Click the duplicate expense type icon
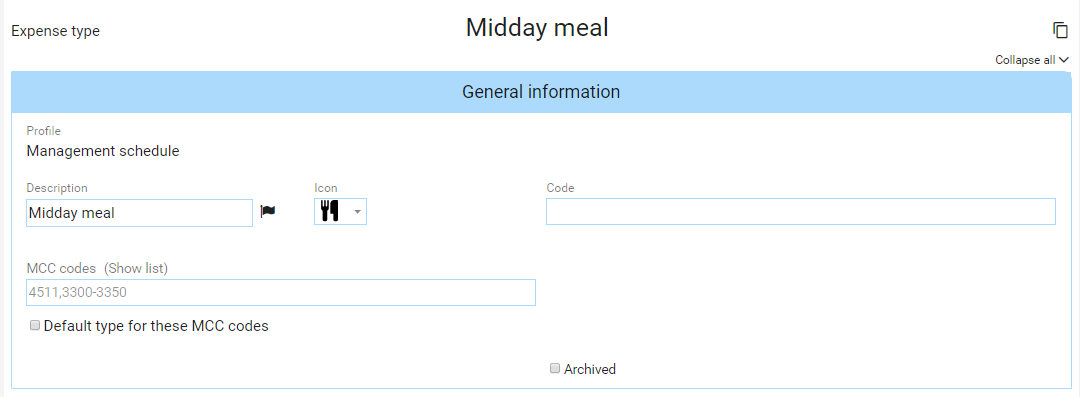 [1060, 30]
